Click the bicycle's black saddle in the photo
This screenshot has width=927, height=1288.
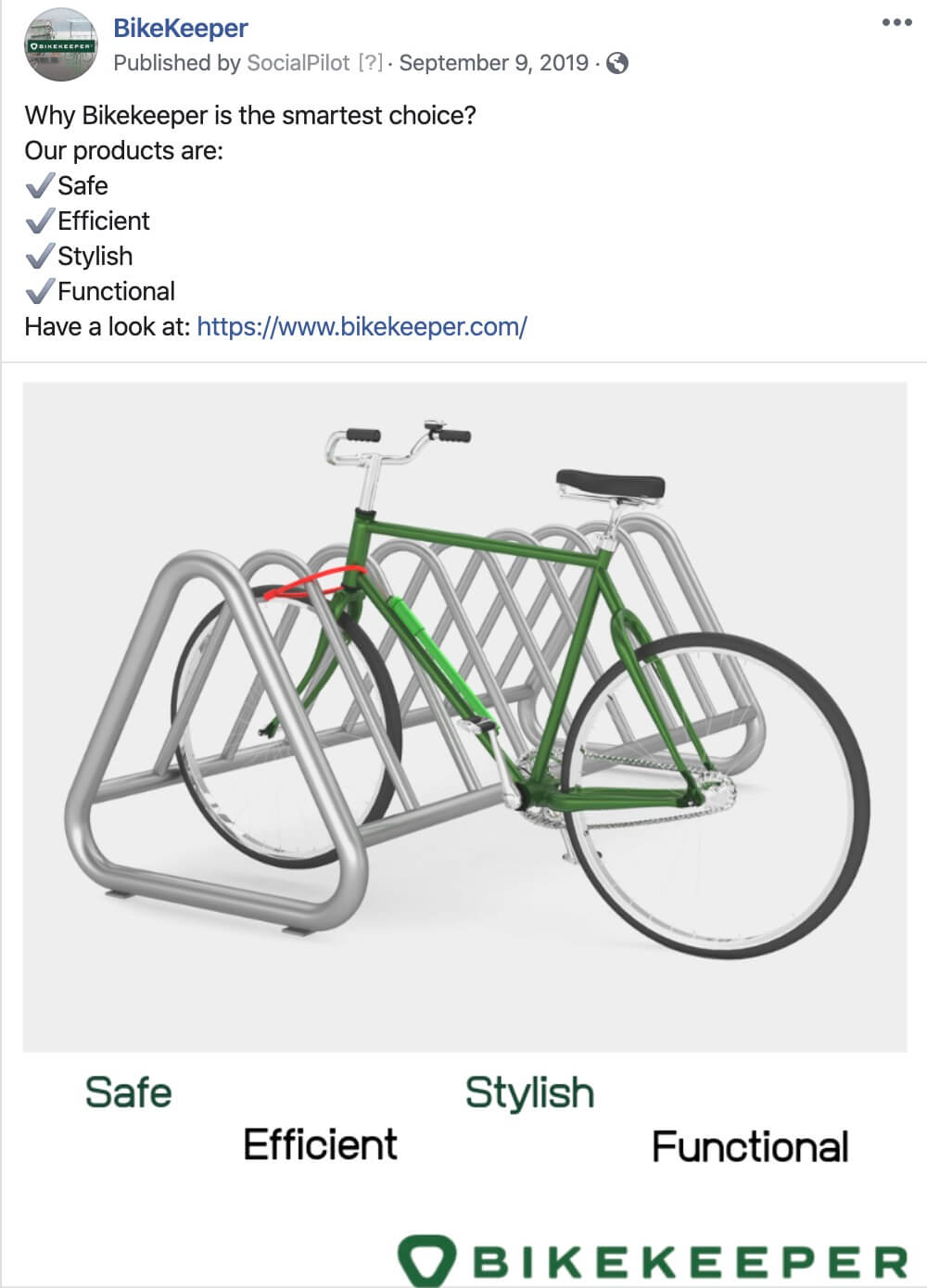(610, 484)
